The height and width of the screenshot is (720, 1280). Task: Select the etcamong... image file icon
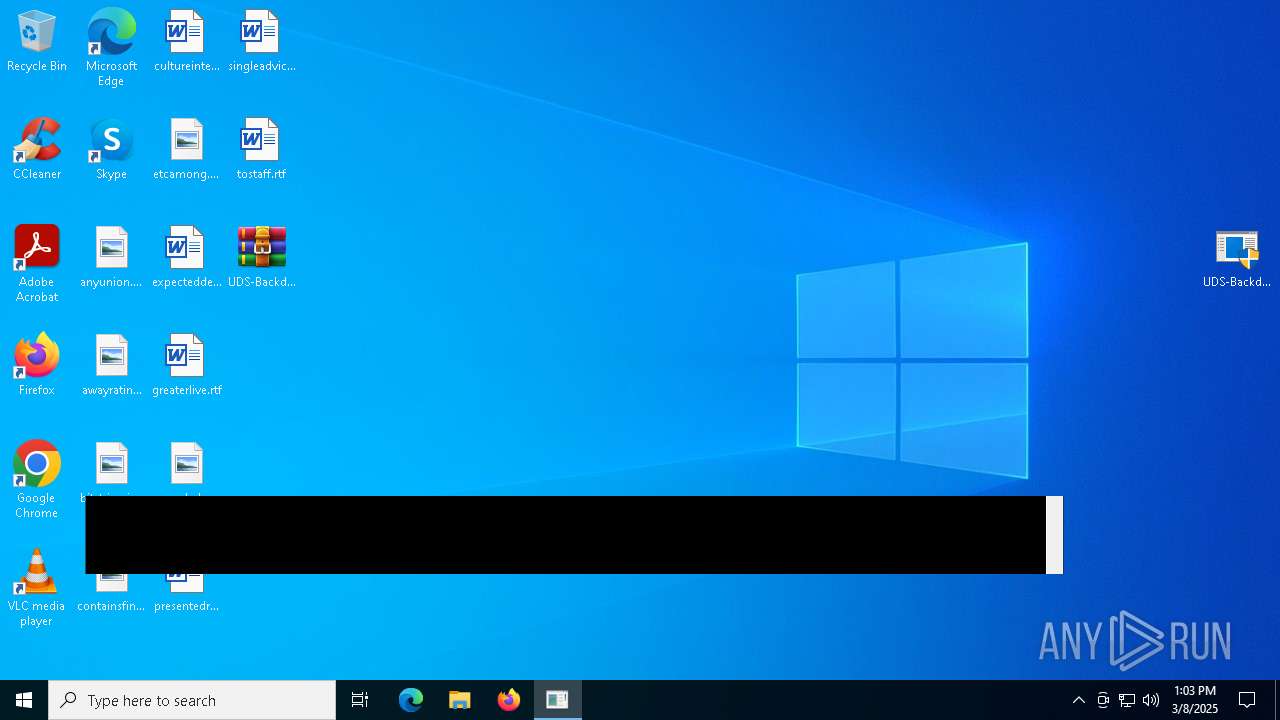click(x=186, y=150)
